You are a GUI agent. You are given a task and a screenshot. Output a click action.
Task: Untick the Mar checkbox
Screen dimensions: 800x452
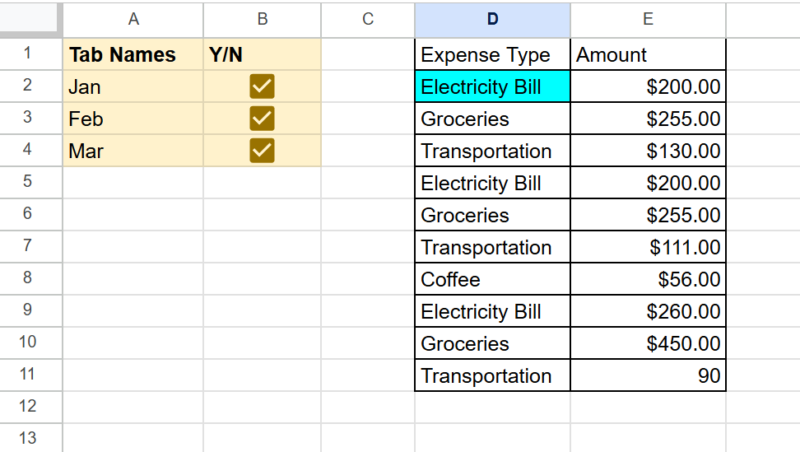coord(262,151)
